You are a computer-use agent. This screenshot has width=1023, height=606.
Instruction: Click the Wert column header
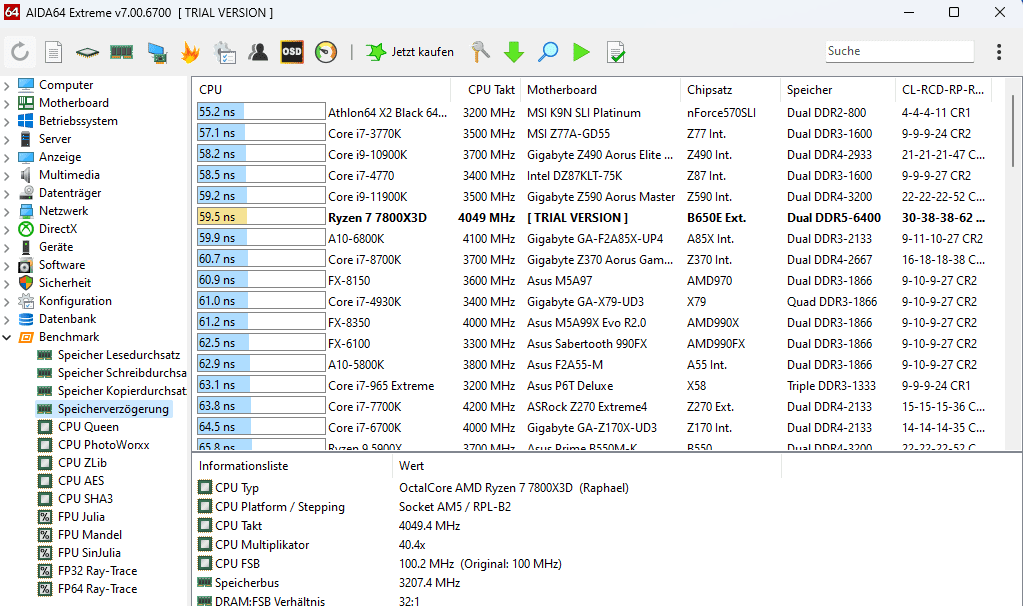(x=587, y=466)
